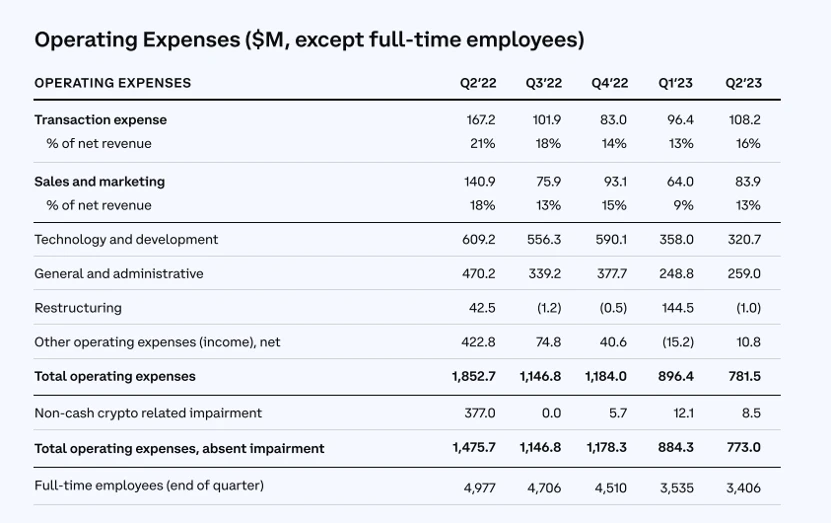Click the Q4'22 column header
Image resolution: width=832 pixels, height=524 pixels.
[x=609, y=83]
